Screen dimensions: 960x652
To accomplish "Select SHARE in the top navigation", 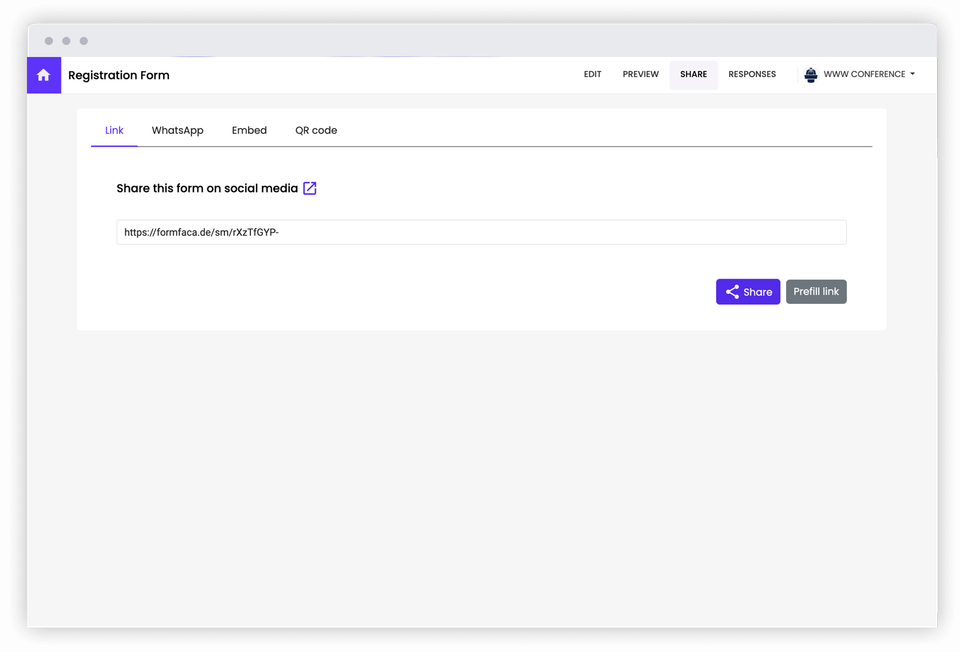I will (693, 75).
